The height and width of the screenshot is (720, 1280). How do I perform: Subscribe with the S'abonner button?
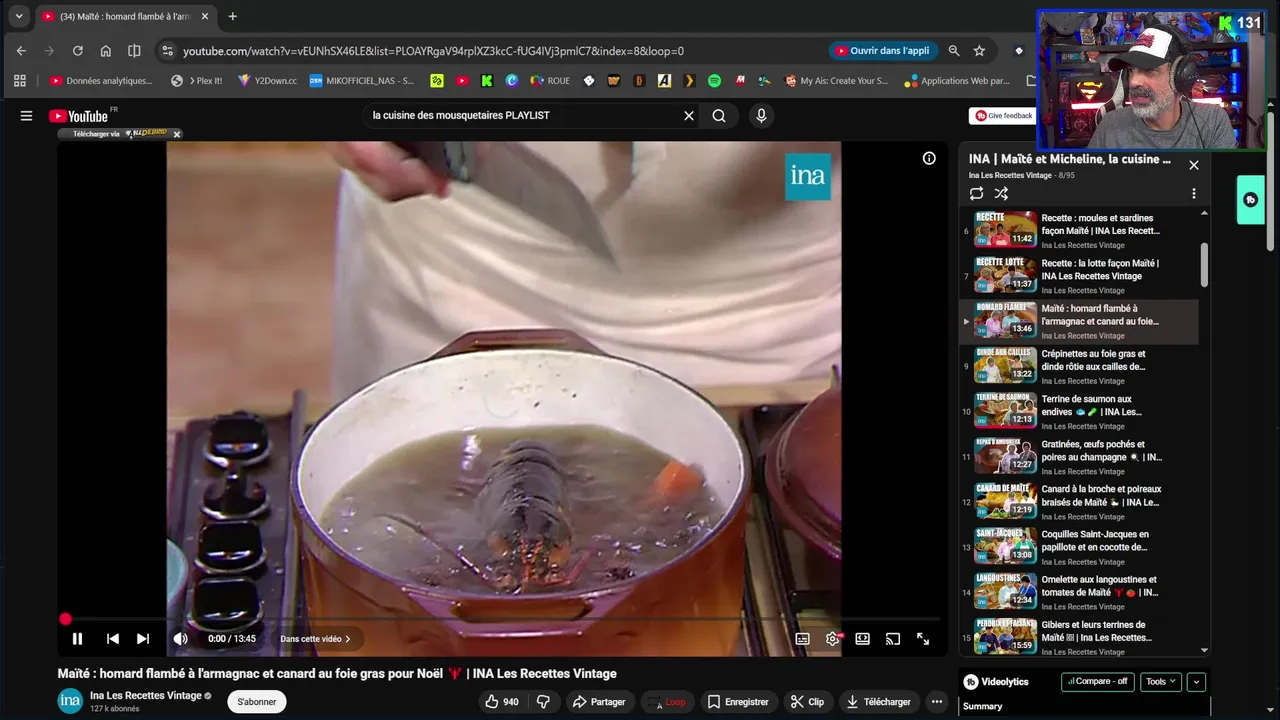[x=257, y=702]
